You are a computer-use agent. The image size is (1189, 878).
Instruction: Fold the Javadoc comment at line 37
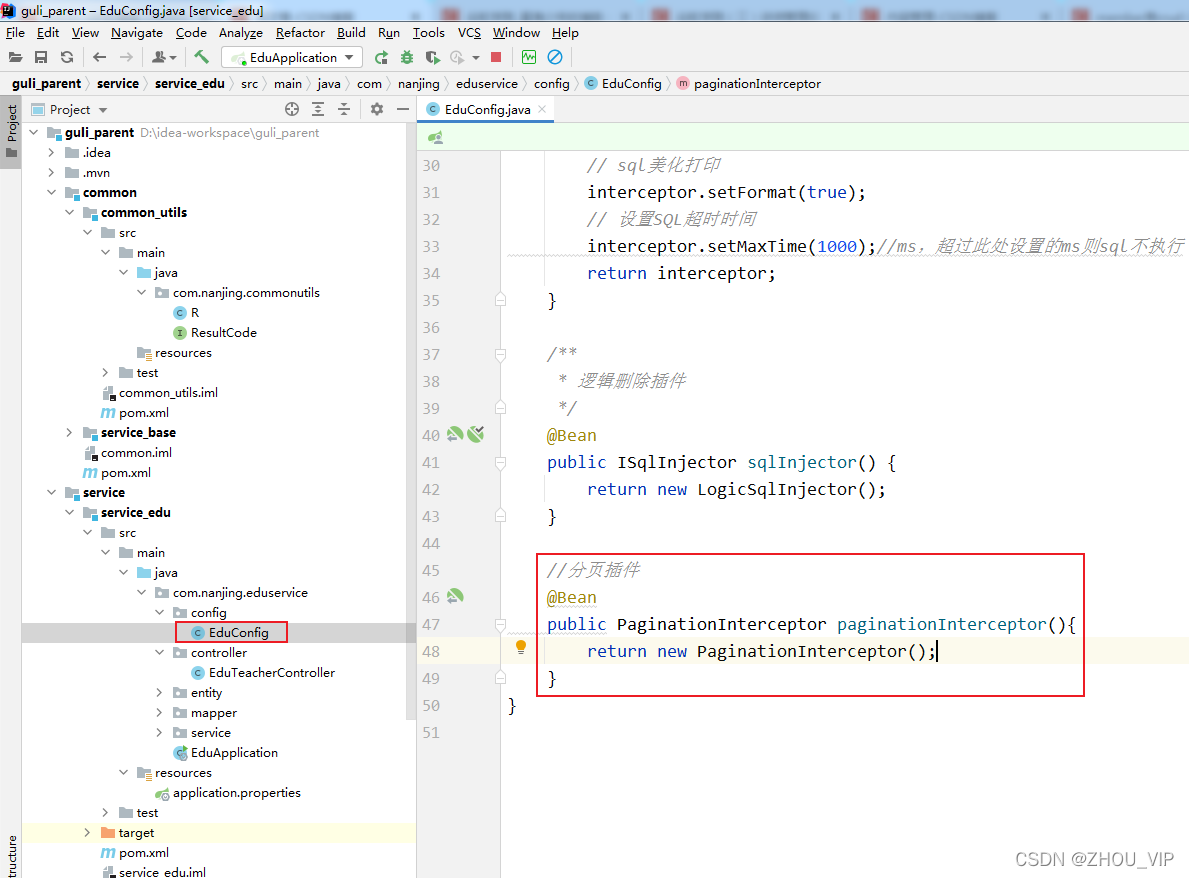point(500,354)
